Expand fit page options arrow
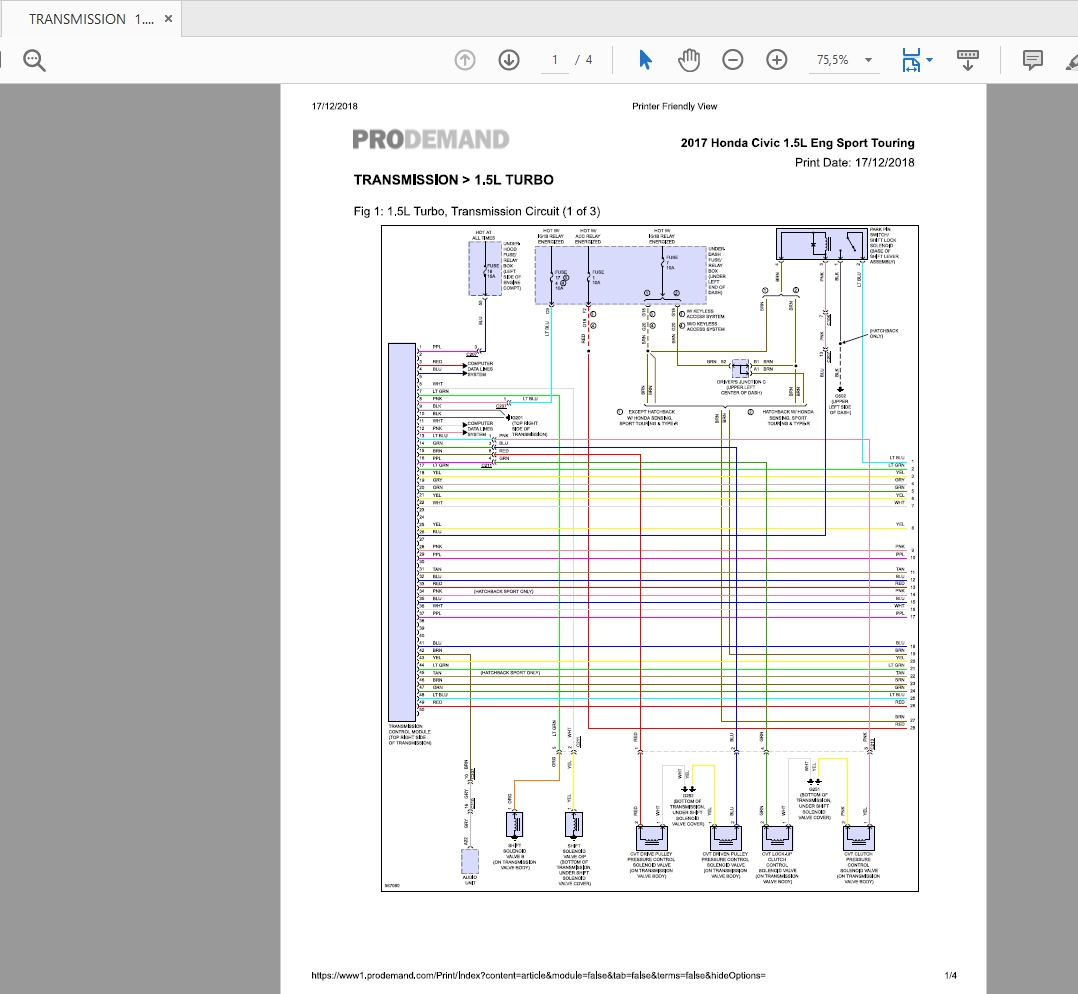This screenshot has height=994, width=1078. [930, 60]
